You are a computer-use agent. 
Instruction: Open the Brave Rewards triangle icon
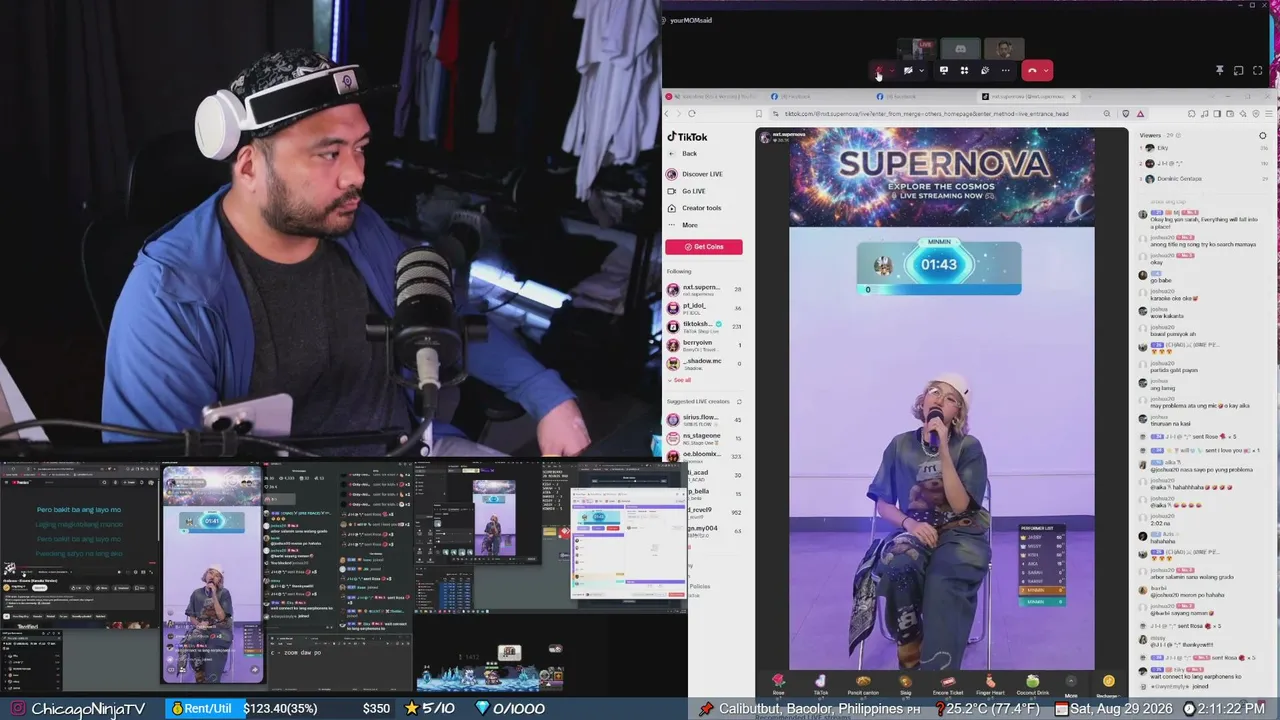(x=1140, y=114)
